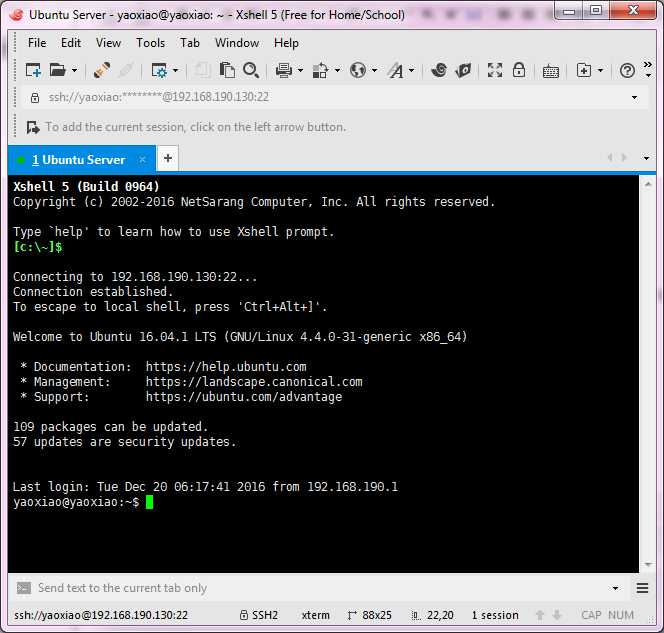Open the File menu
This screenshot has height=633, width=664.
pos(37,43)
